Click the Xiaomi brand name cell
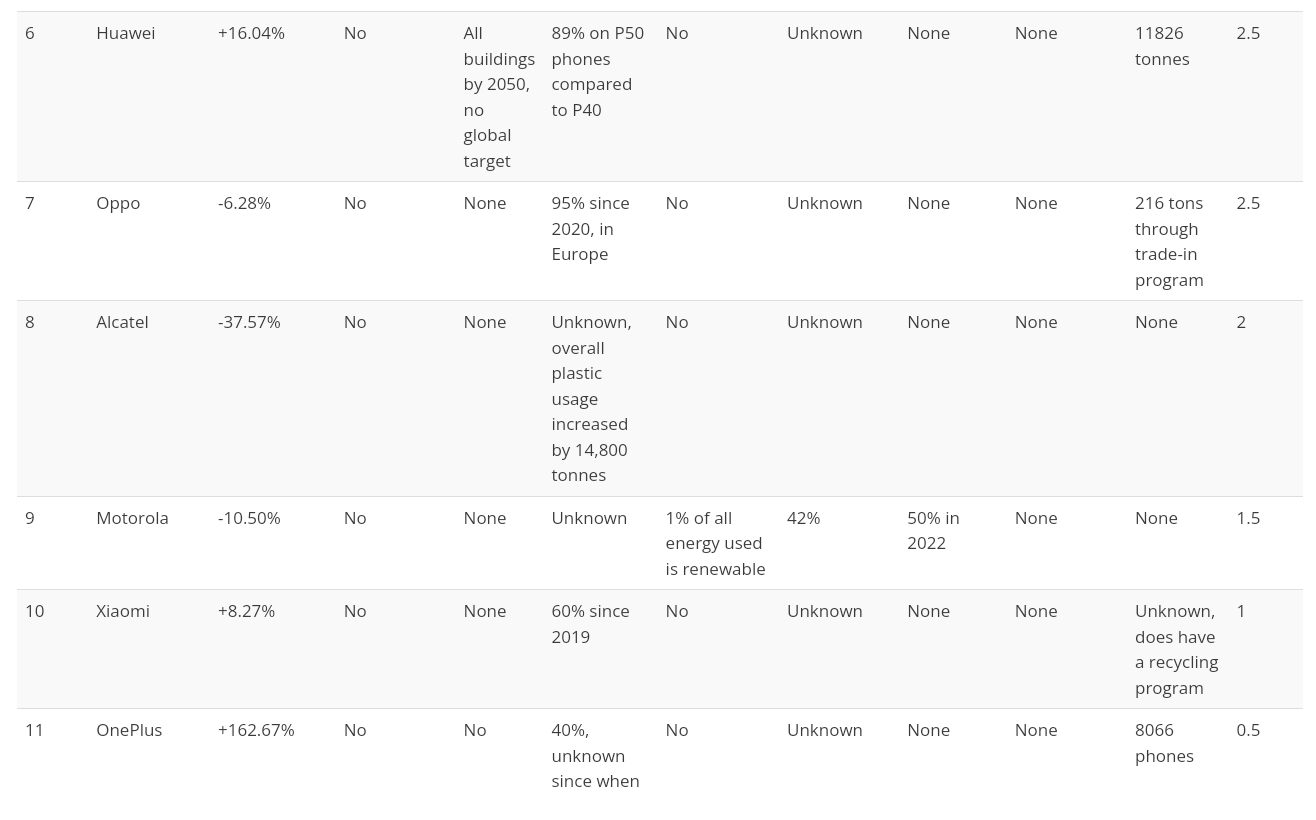 [123, 611]
